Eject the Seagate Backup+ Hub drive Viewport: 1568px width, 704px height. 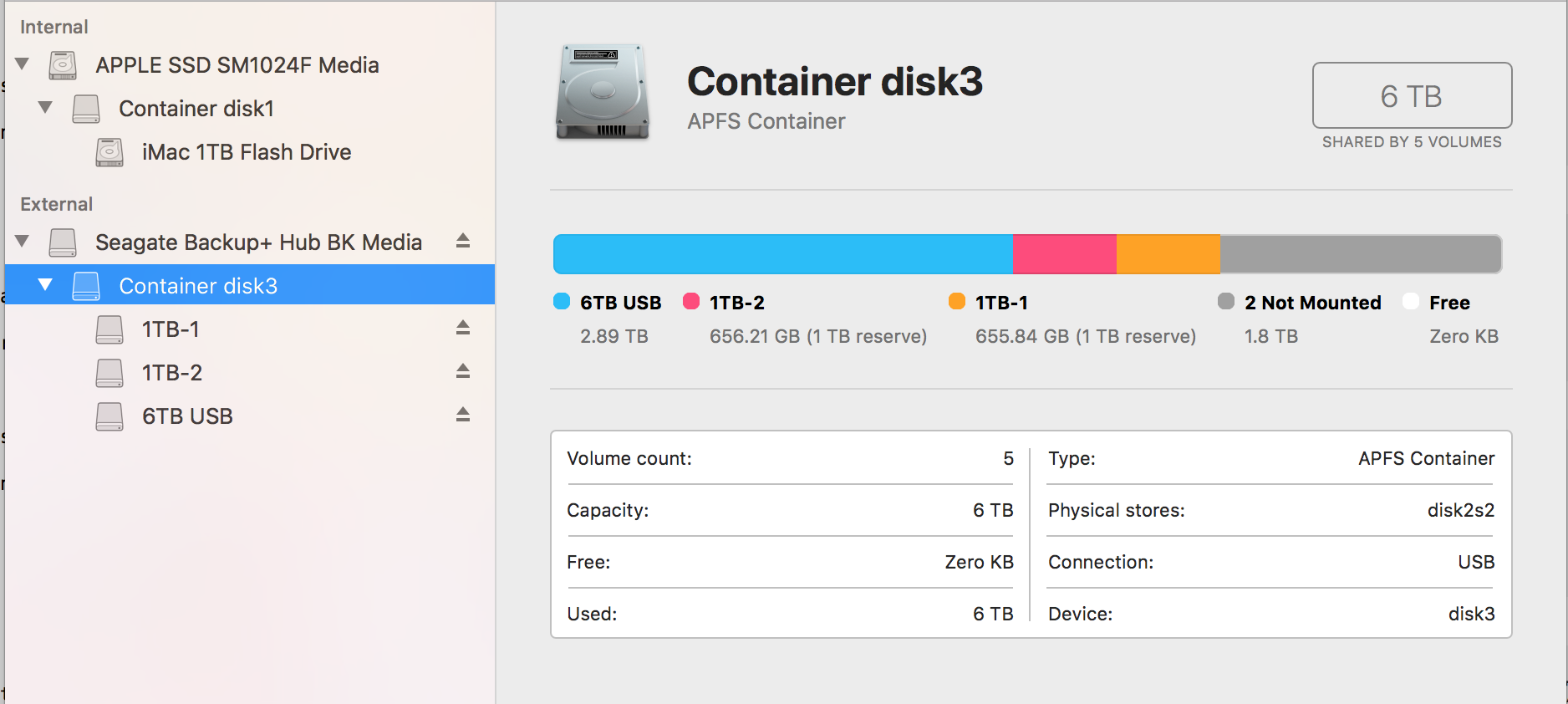(463, 242)
